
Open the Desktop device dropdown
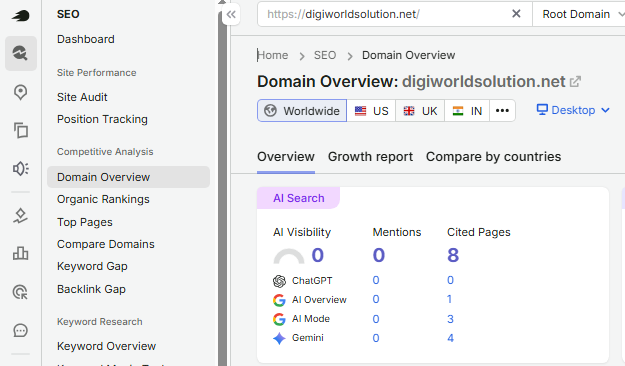[573, 110]
